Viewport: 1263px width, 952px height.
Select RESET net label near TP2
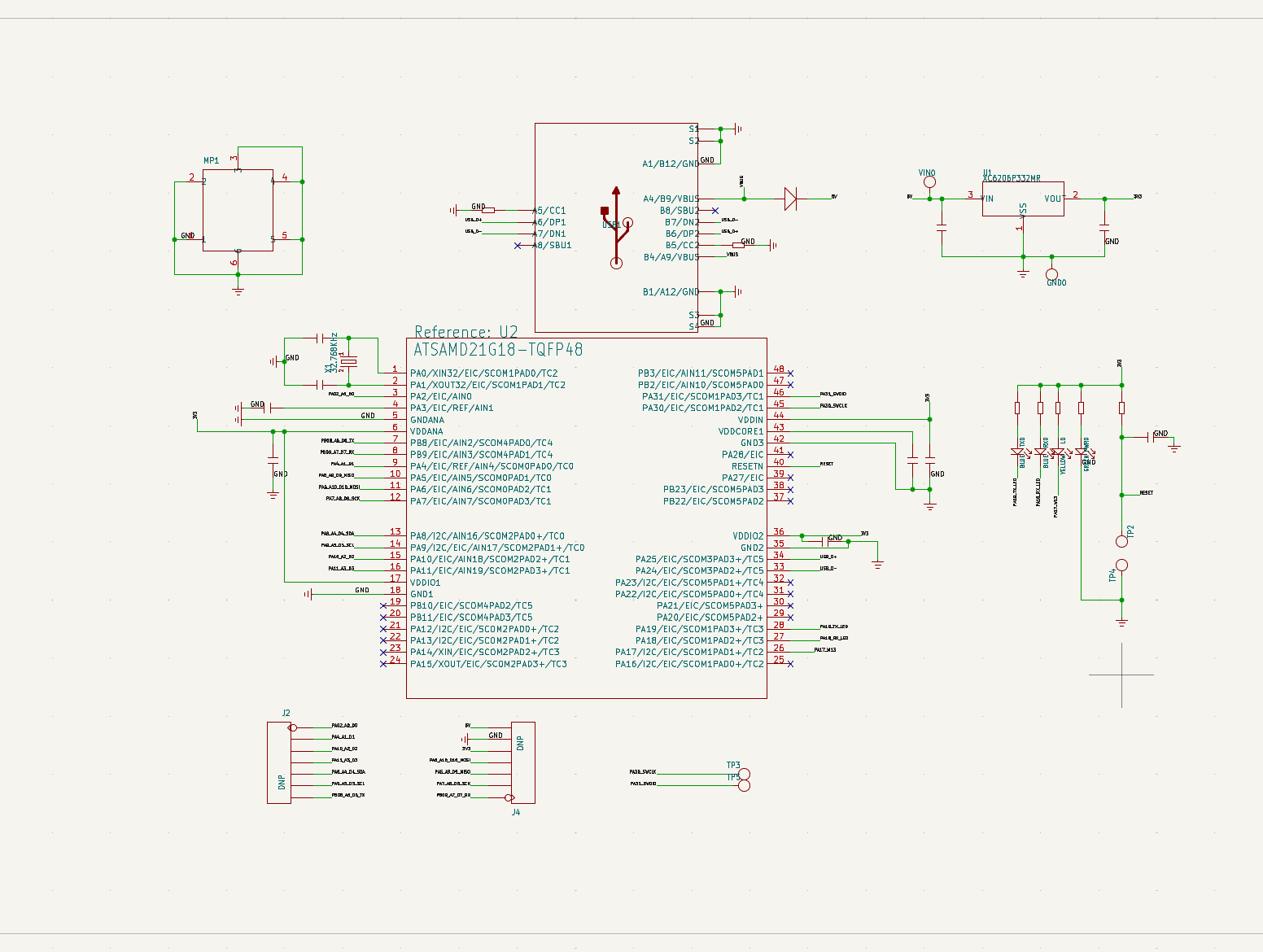click(1147, 493)
